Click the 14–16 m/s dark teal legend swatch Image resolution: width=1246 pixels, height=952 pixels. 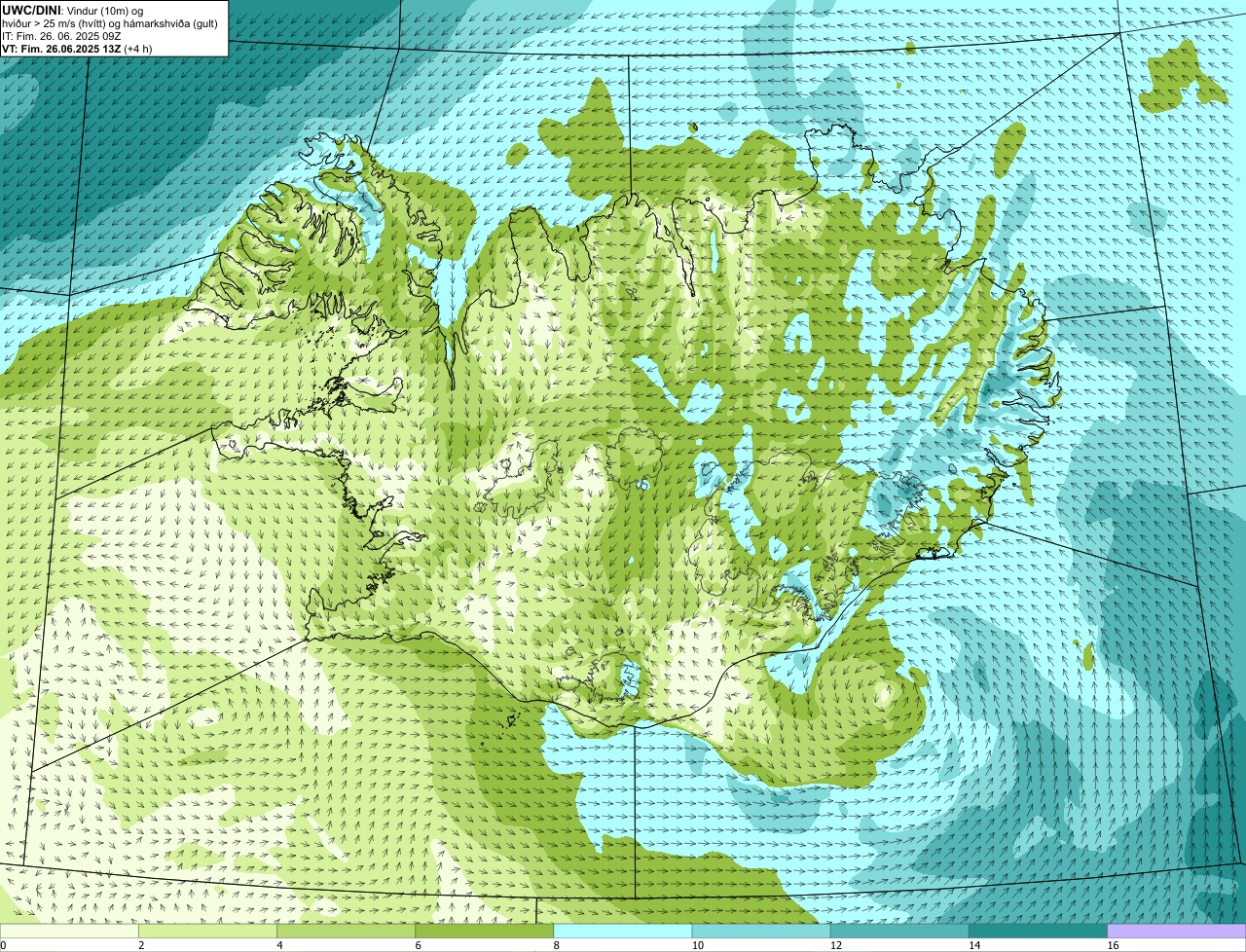[1038, 931]
